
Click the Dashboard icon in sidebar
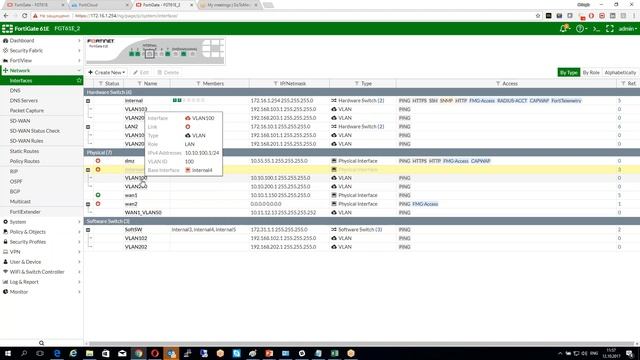click(x=5, y=40)
